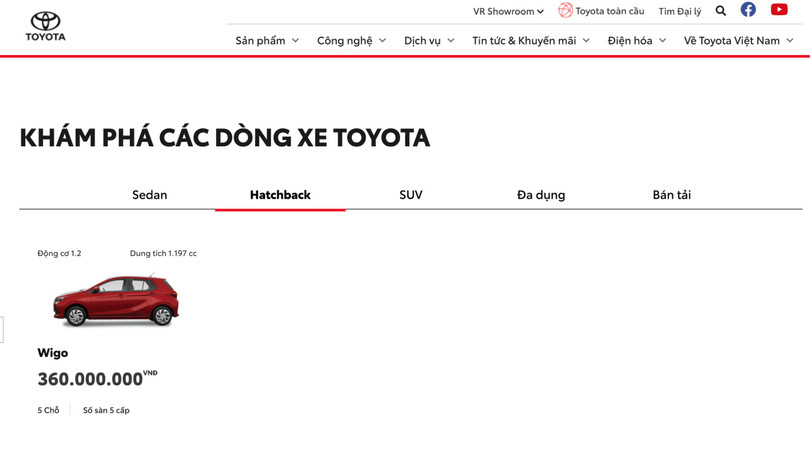Expand Tin tức & Khuyến mãi menu
This screenshot has width=810, height=456.
531,40
